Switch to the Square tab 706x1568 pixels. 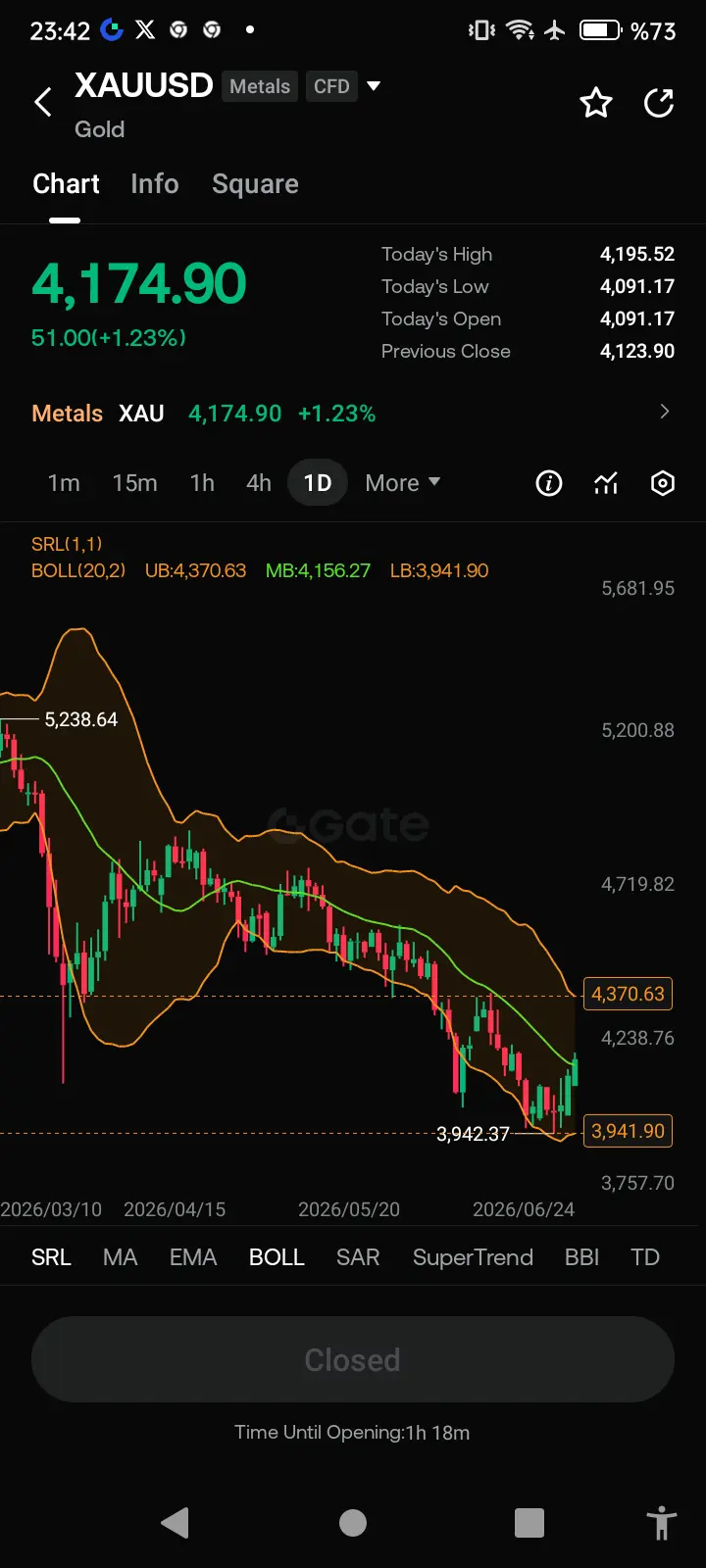click(255, 184)
